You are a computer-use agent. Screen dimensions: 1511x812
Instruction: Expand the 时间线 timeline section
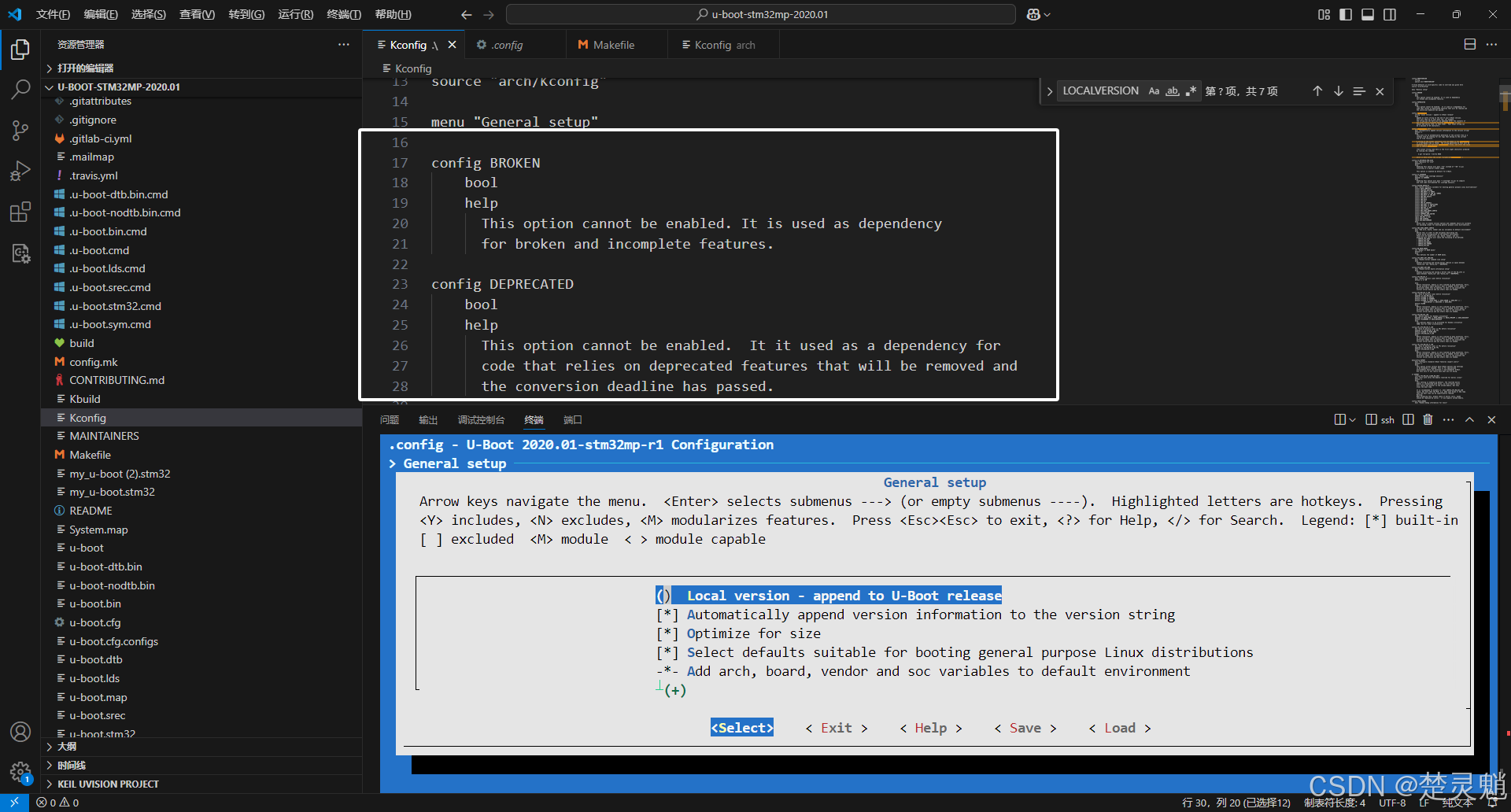click(x=201, y=766)
